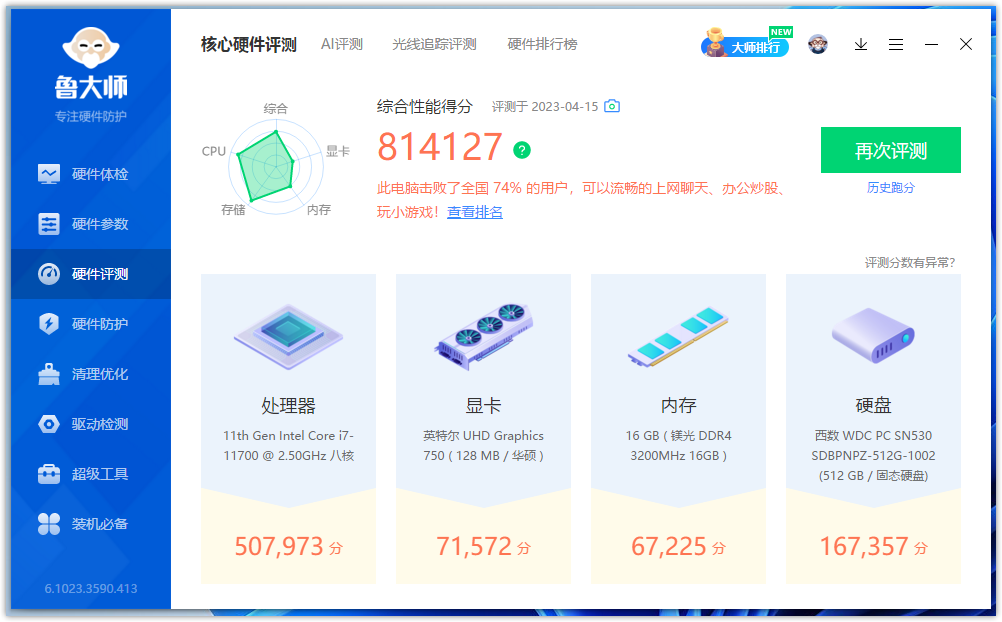The width and height of the screenshot is (1002, 622).
Task: Click the version number 6.1023.3590.413
Action: coord(91,589)
